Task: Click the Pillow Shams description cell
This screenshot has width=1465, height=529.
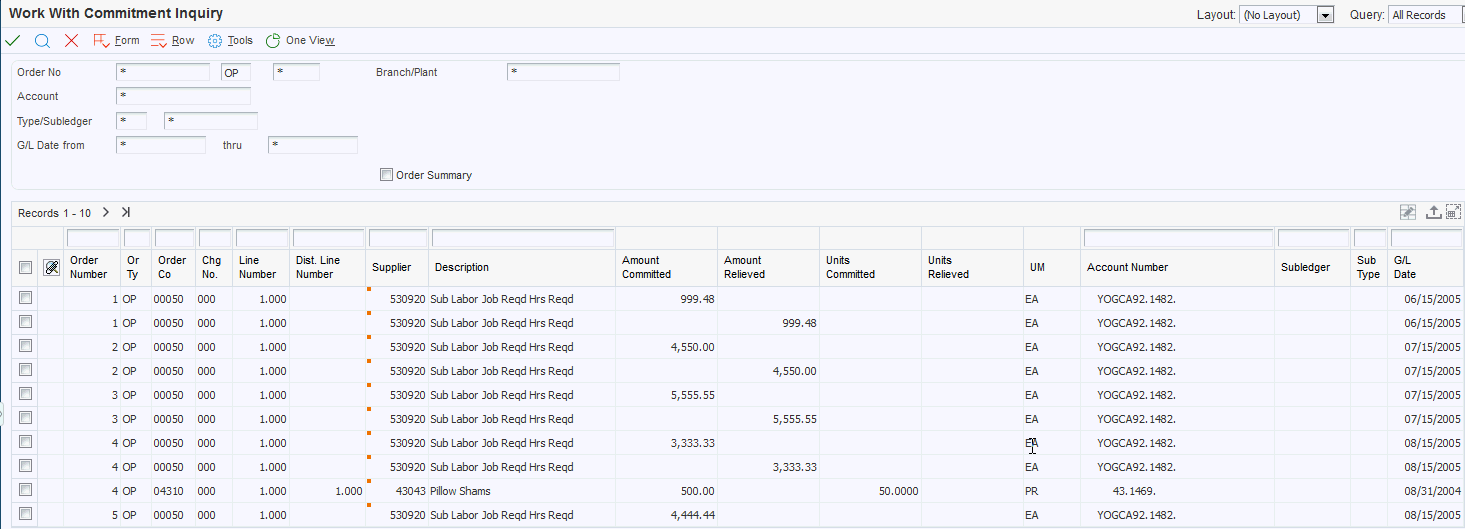Action: pos(522,491)
